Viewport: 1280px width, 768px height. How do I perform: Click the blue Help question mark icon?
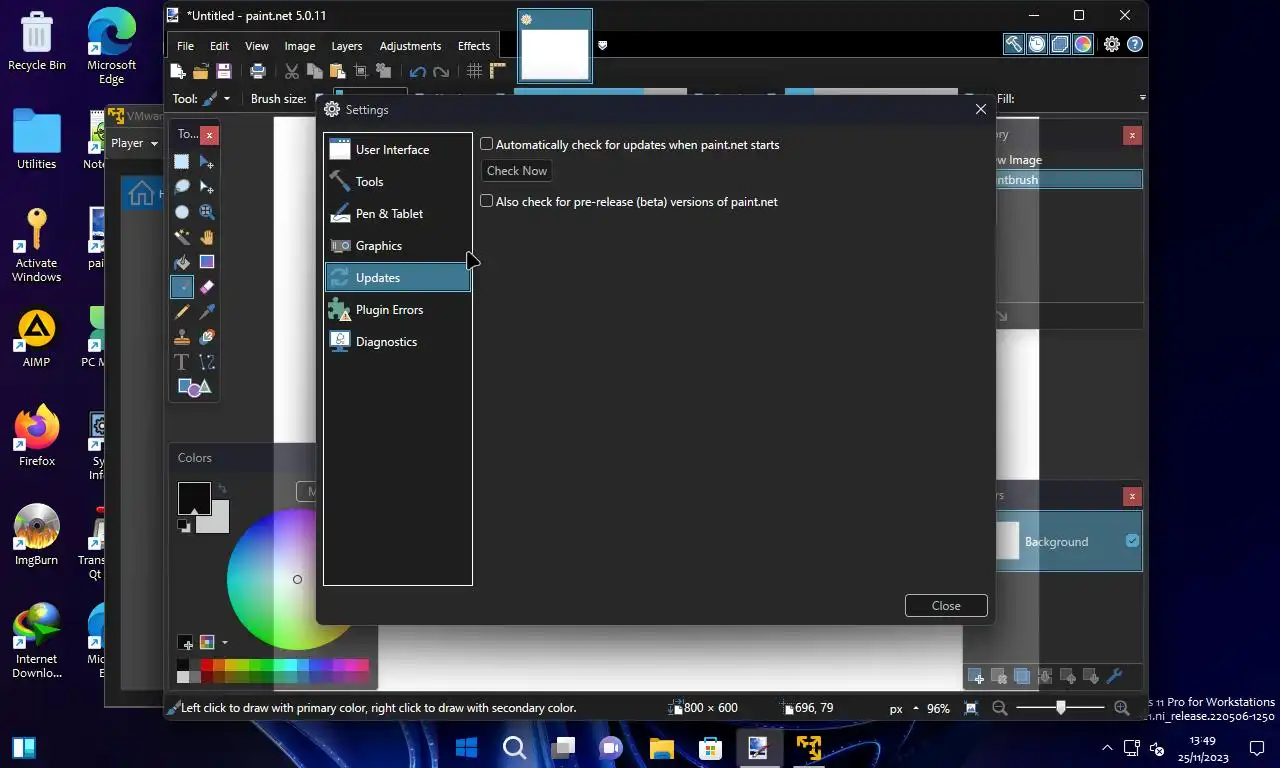click(x=1135, y=44)
